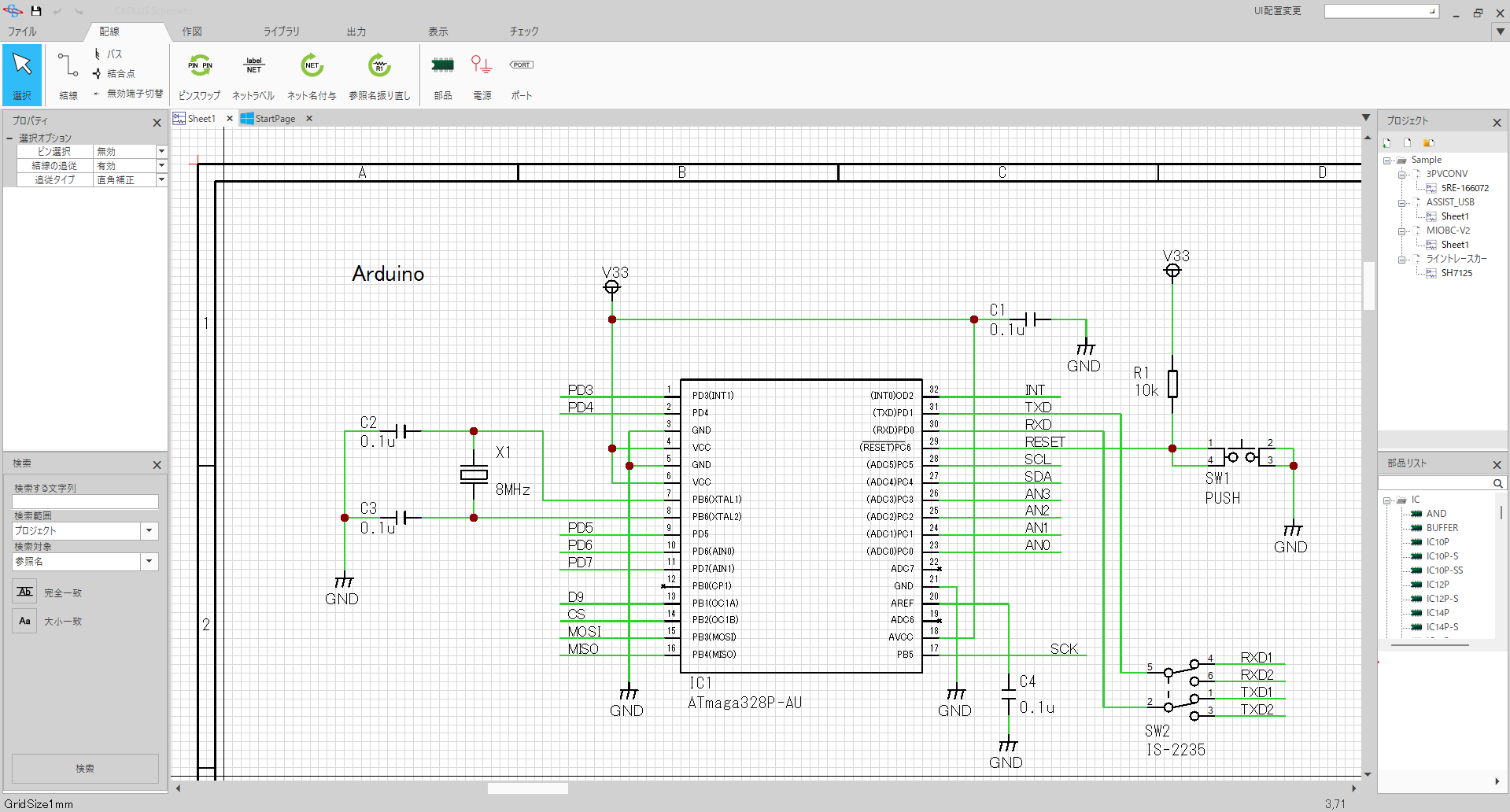Run 参照名振り直し renumber tool

pyautogui.click(x=379, y=76)
